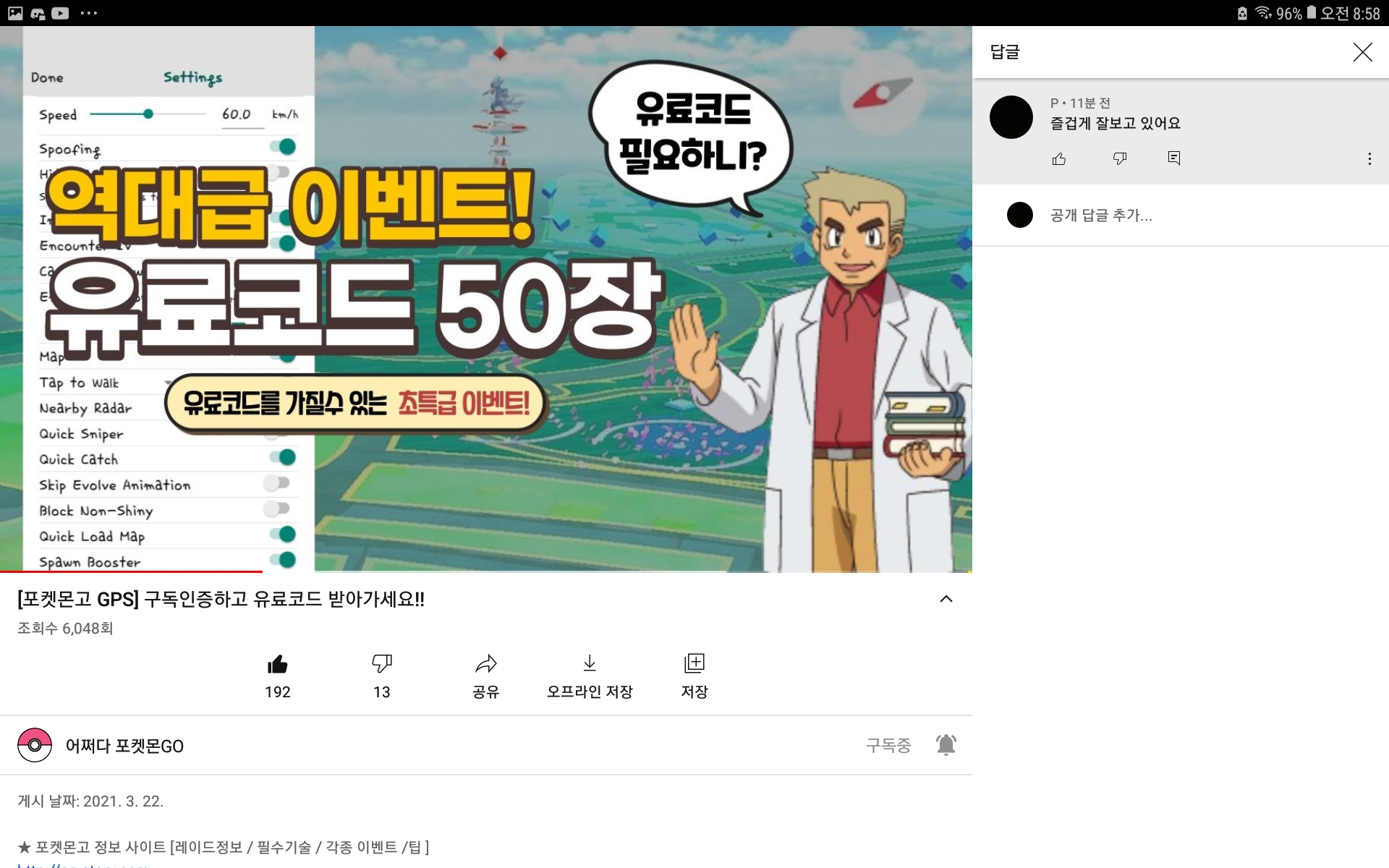Toggle the notification bell for the channel
The image size is (1389, 868).
coord(946,745)
